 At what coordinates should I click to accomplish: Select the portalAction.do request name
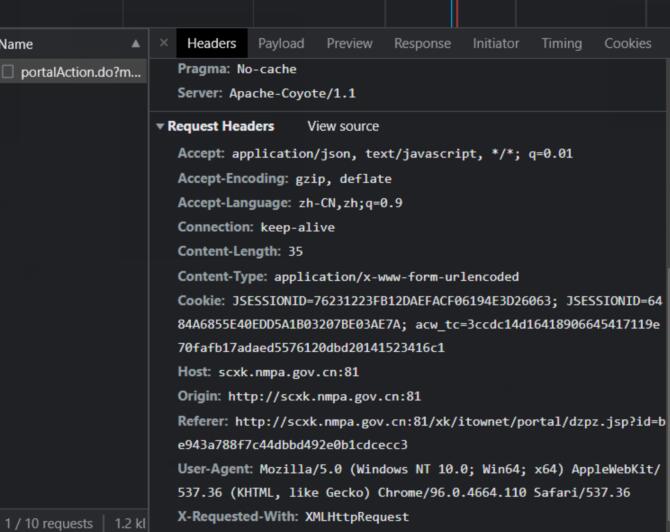point(83,72)
